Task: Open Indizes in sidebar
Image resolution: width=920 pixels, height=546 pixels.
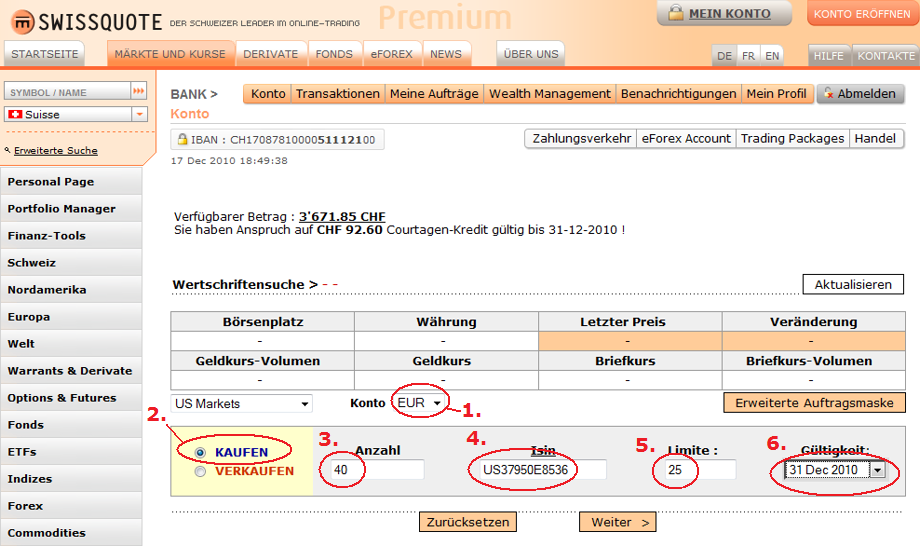Action: (71, 479)
